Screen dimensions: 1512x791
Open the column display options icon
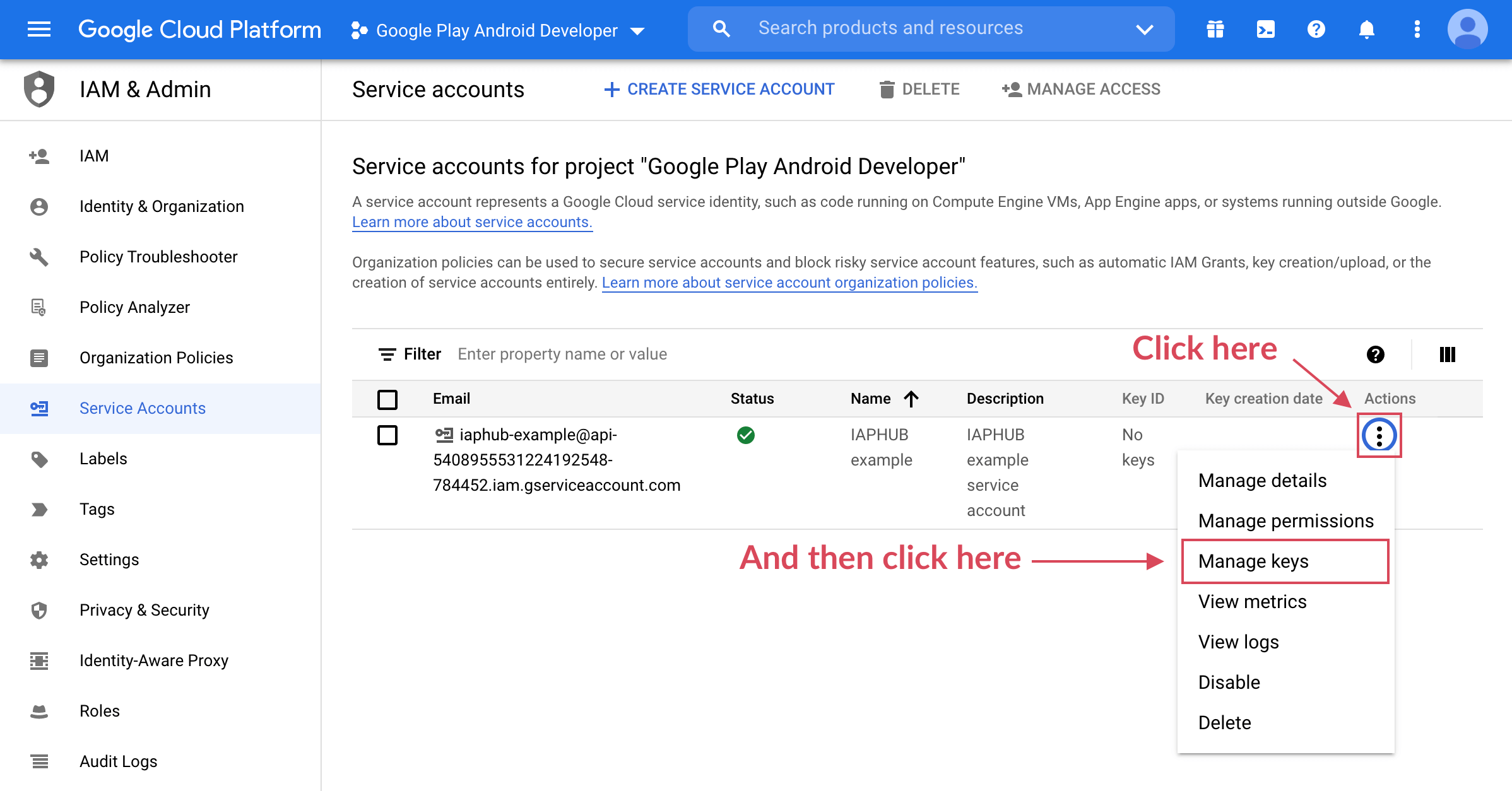coord(1447,354)
